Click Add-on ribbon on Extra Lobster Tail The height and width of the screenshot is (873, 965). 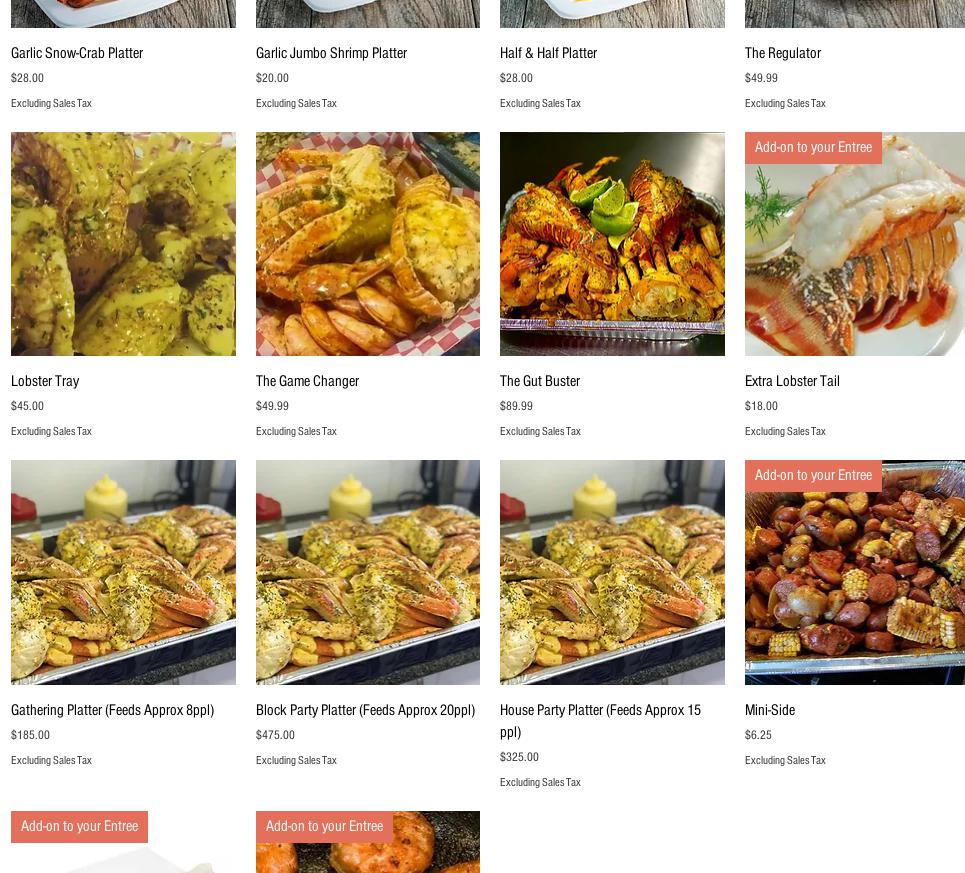[x=813, y=148]
